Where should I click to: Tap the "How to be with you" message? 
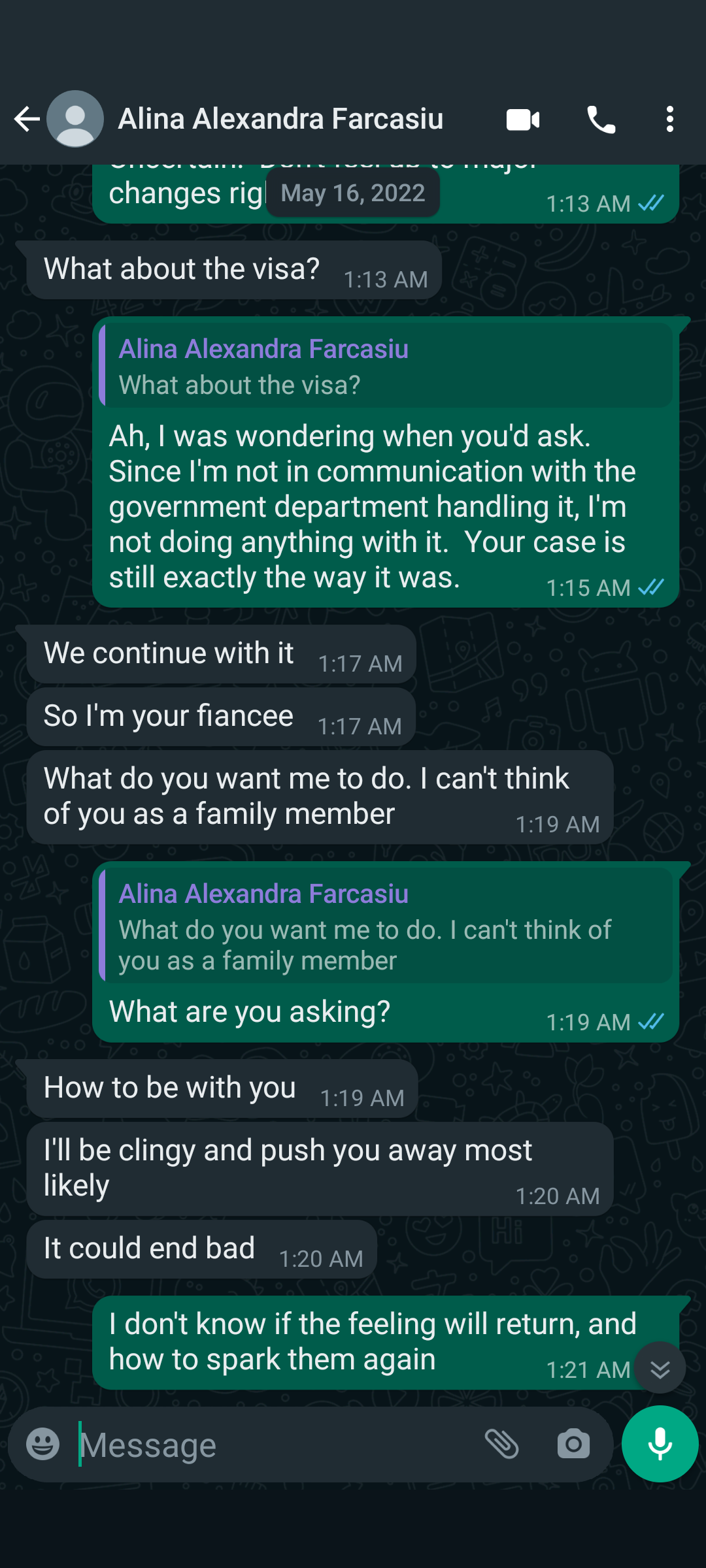point(170,1088)
